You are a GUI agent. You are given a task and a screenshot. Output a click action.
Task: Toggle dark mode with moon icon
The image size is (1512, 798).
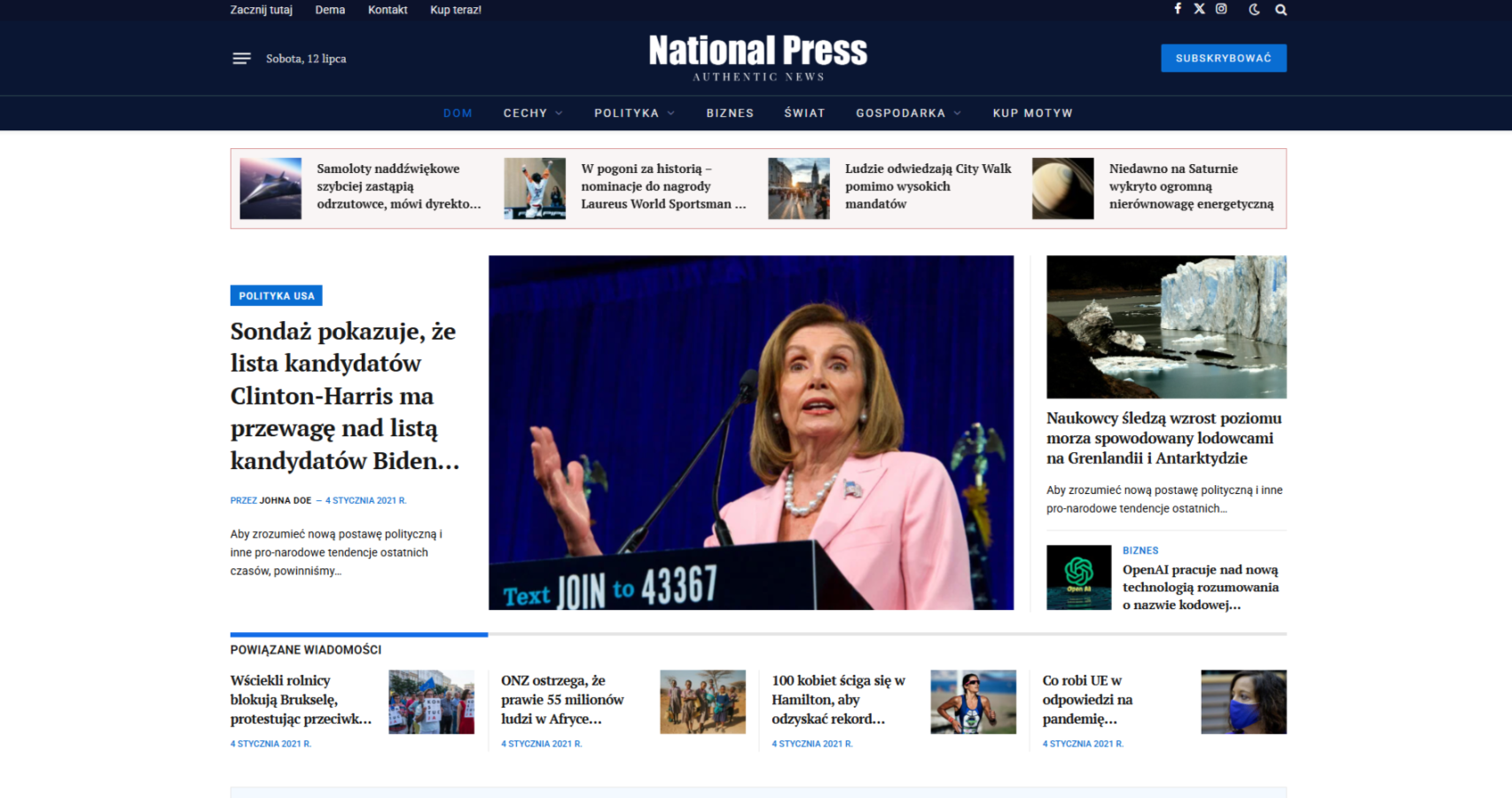point(1254,10)
